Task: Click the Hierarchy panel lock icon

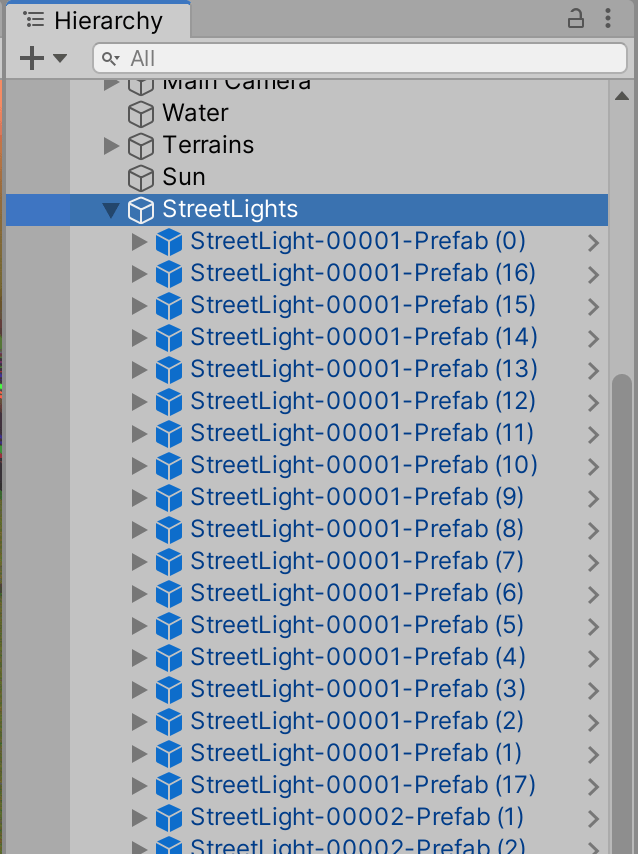Action: coord(576,19)
